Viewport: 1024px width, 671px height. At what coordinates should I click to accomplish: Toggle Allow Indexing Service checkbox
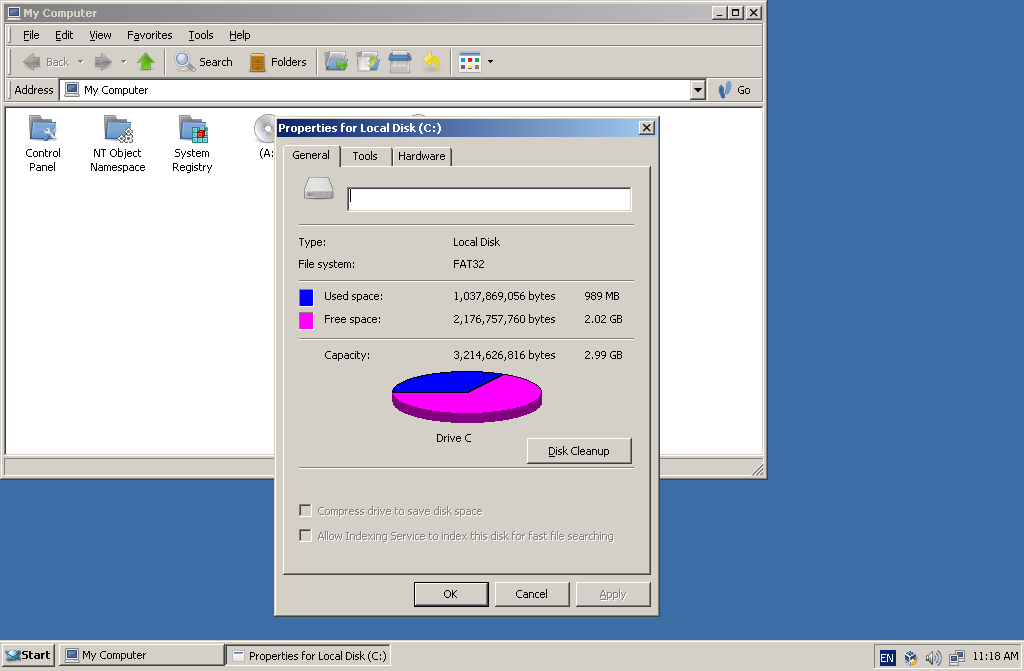(305, 535)
